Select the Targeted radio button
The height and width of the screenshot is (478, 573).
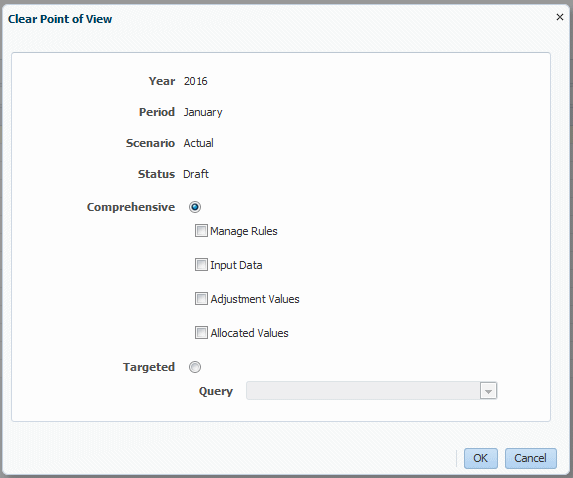coord(195,367)
